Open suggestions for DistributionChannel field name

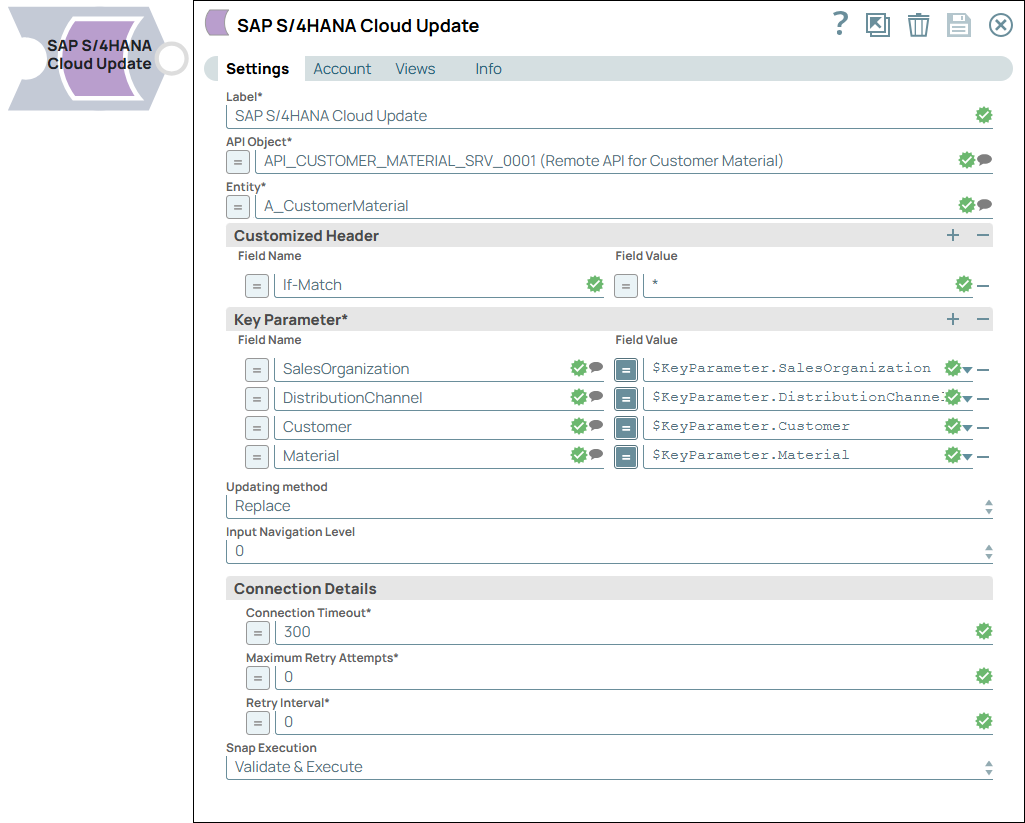tap(596, 396)
